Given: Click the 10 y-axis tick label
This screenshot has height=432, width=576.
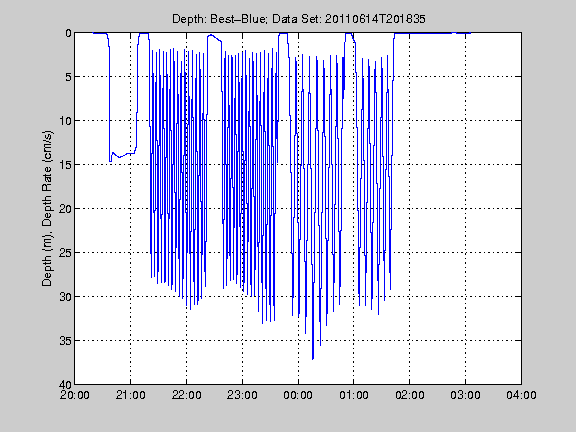Looking at the screenshot, I should (65, 121).
